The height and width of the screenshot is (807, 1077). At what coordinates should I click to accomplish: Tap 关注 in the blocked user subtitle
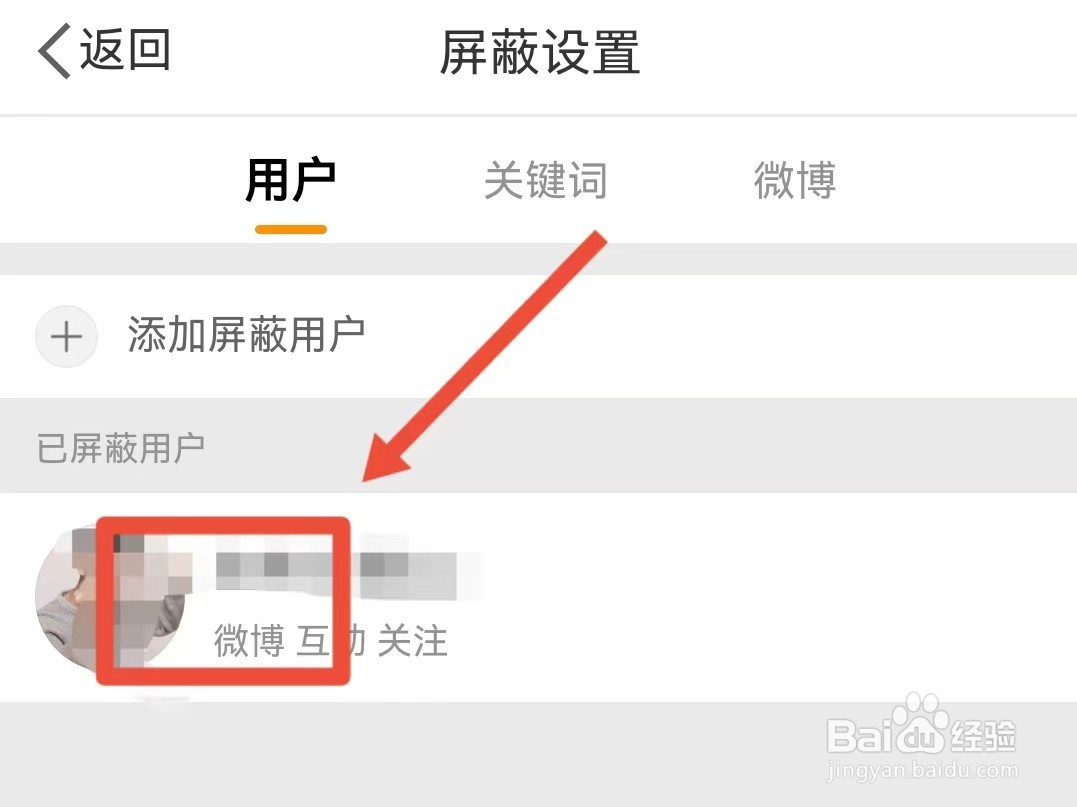click(x=413, y=641)
